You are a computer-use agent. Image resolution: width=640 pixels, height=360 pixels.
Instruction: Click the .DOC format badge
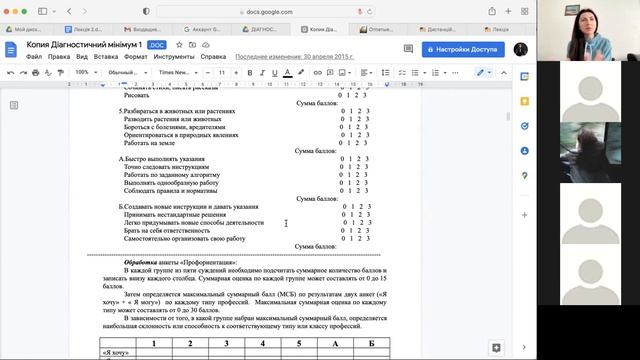pos(157,45)
